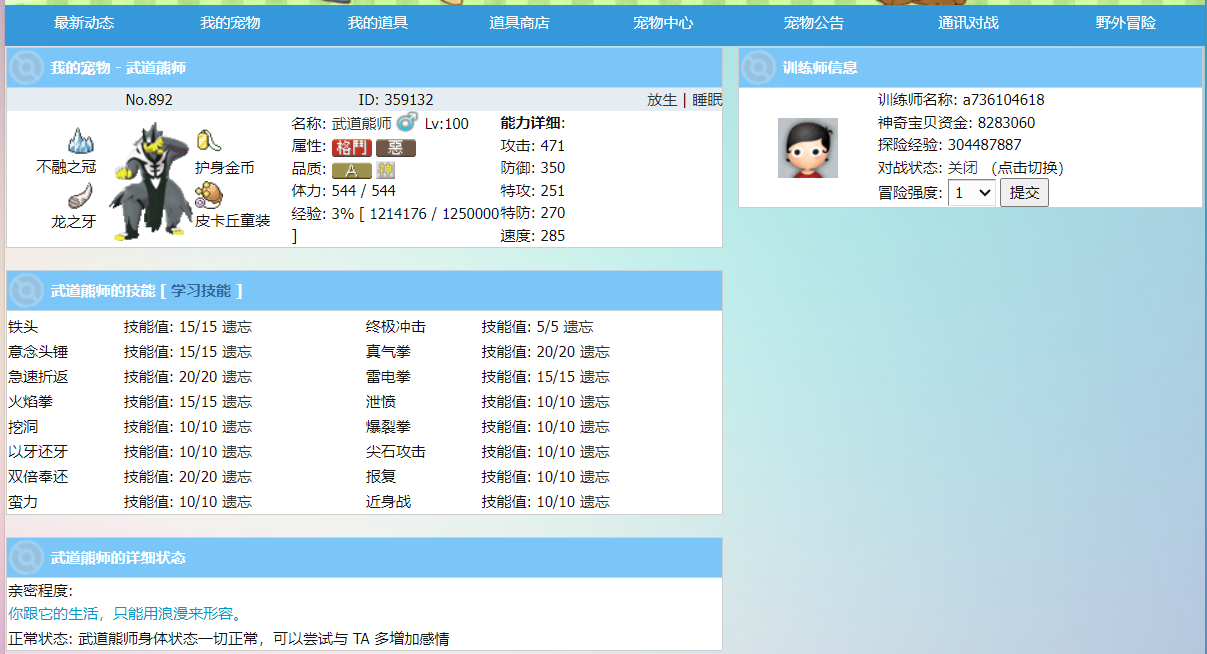Go to 通讯对战 battle page

pyautogui.click(x=968, y=23)
